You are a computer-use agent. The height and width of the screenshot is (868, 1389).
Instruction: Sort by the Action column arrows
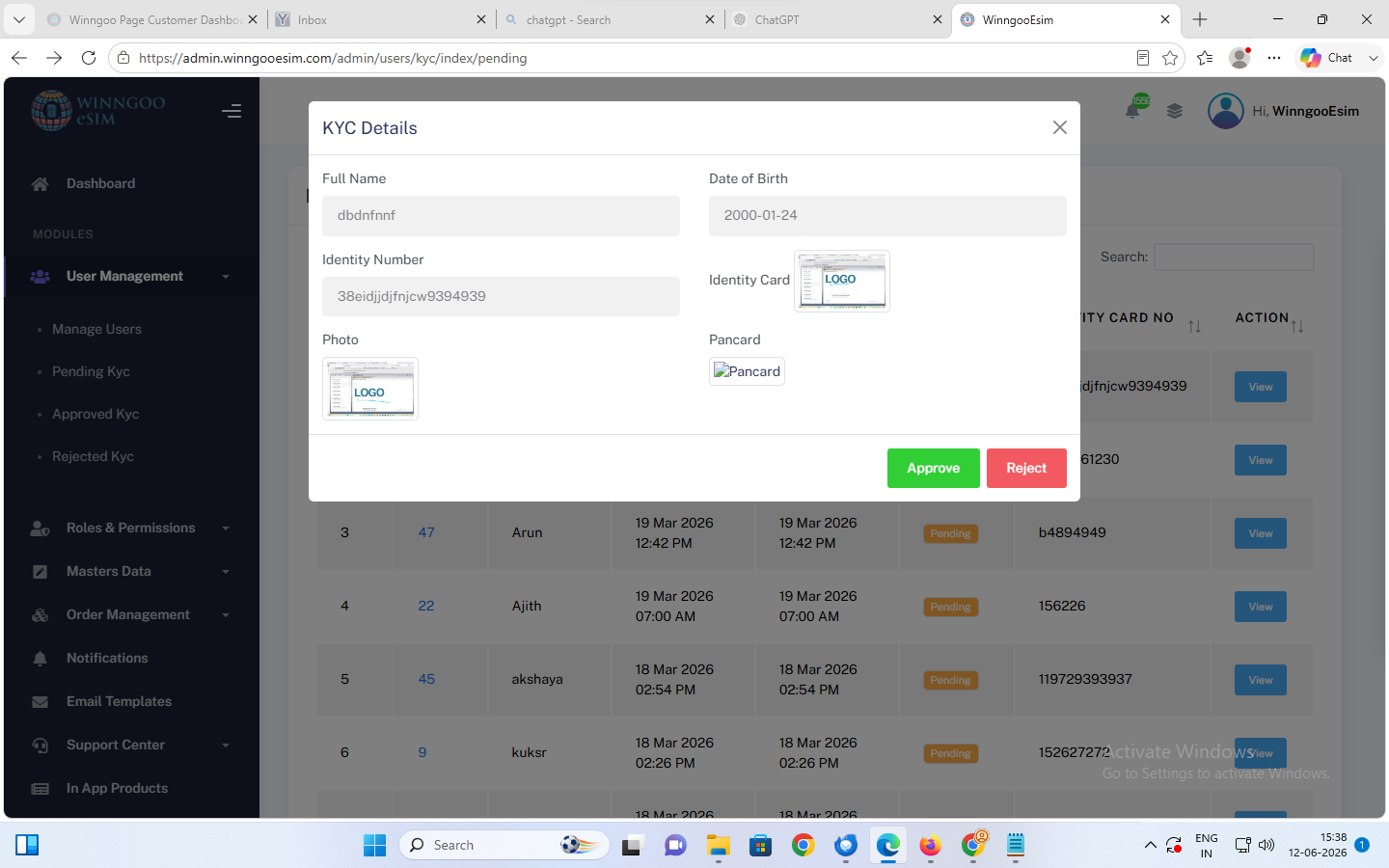pyautogui.click(x=1297, y=326)
